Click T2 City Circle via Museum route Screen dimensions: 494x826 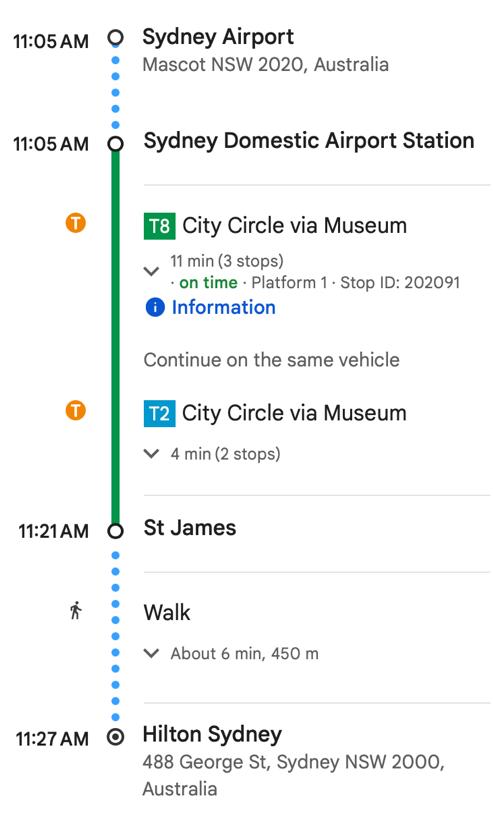click(294, 414)
